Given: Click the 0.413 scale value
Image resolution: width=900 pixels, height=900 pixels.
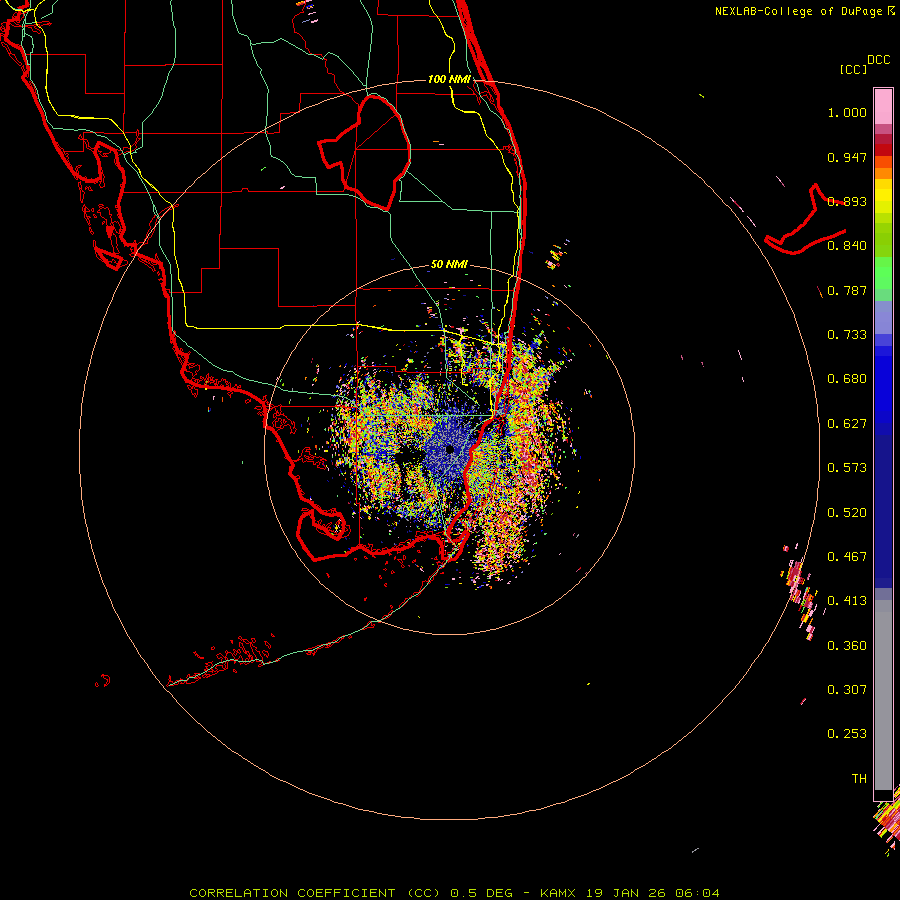Looking at the screenshot, I should pos(847,601).
